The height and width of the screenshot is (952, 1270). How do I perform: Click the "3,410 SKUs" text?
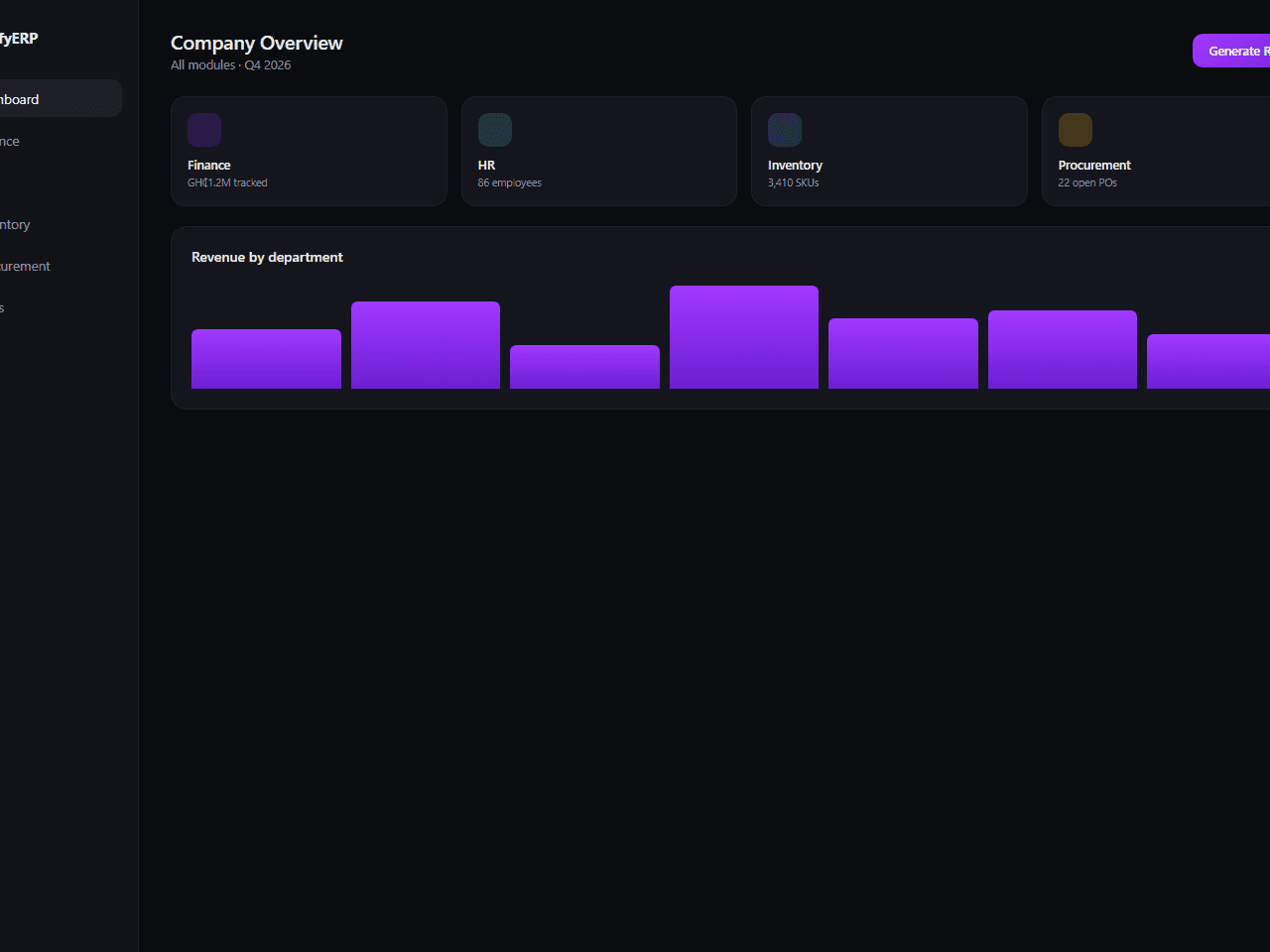[794, 182]
